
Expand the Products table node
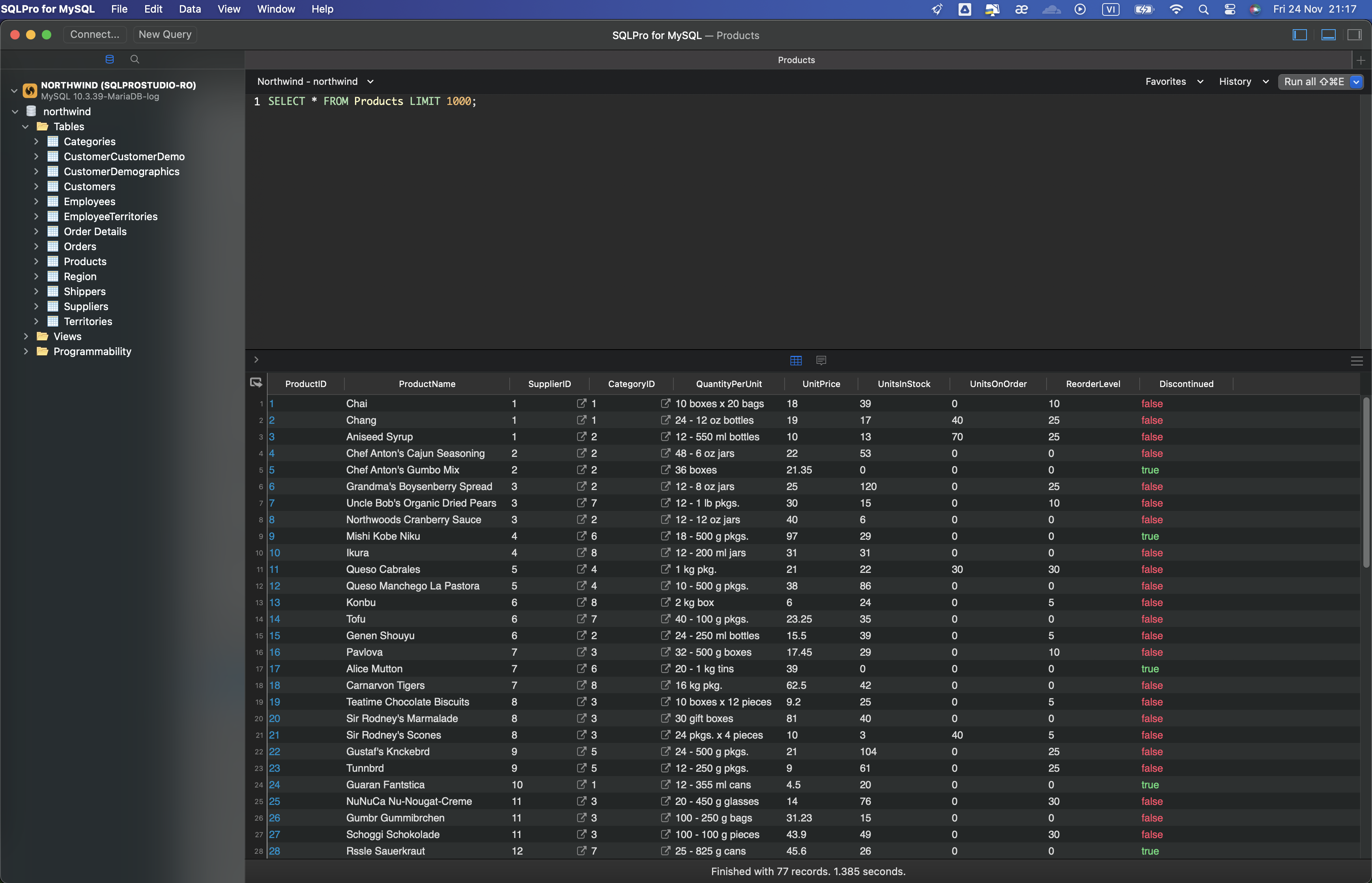(x=36, y=261)
